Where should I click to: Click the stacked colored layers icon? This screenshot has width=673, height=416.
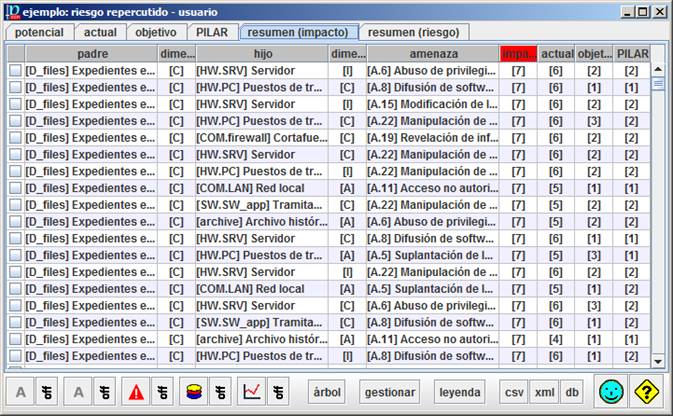pyautogui.click(x=193, y=392)
